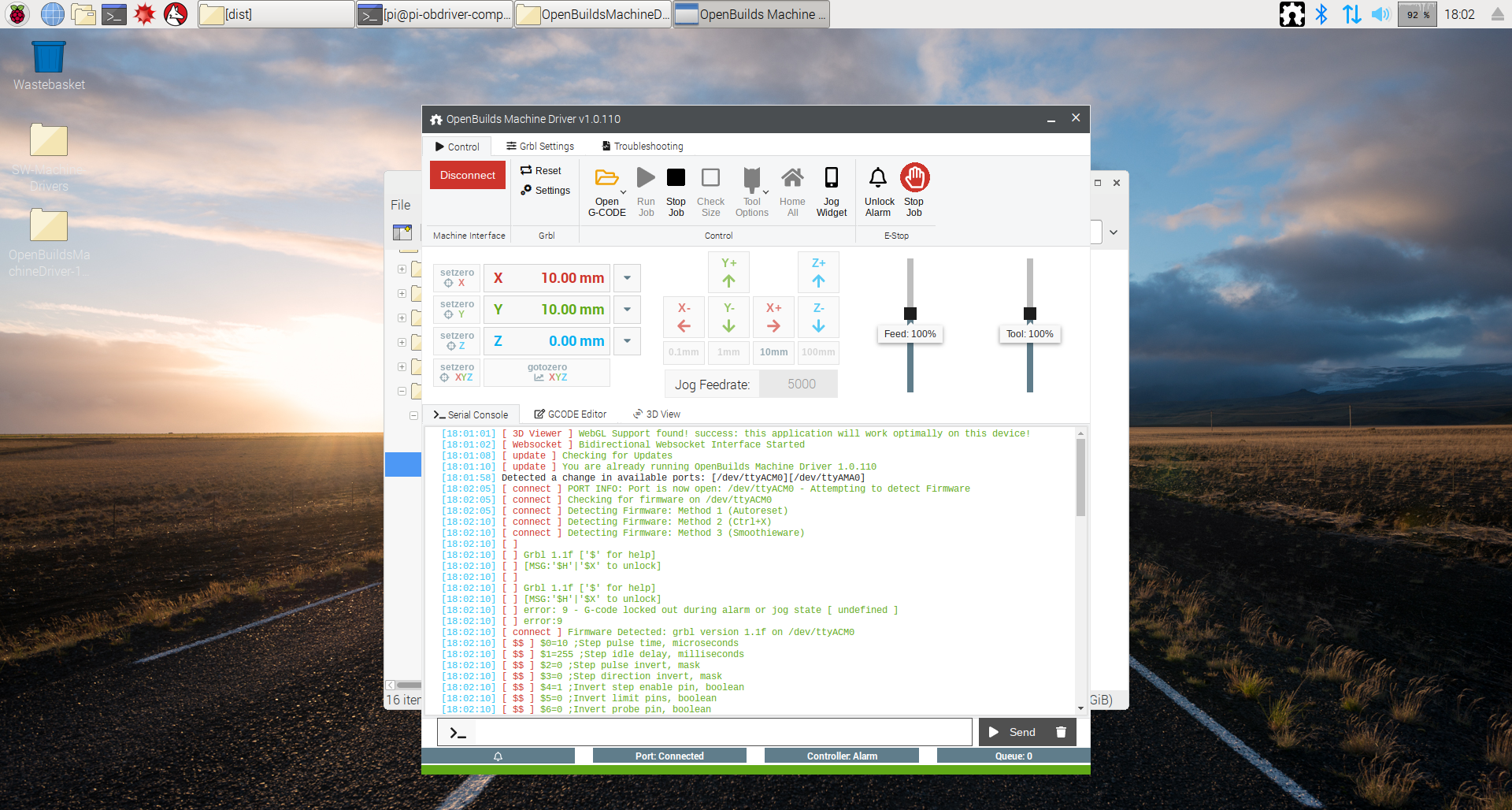This screenshot has width=1512, height=810.
Task: Click the red Disconnect button
Action: (x=468, y=176)
